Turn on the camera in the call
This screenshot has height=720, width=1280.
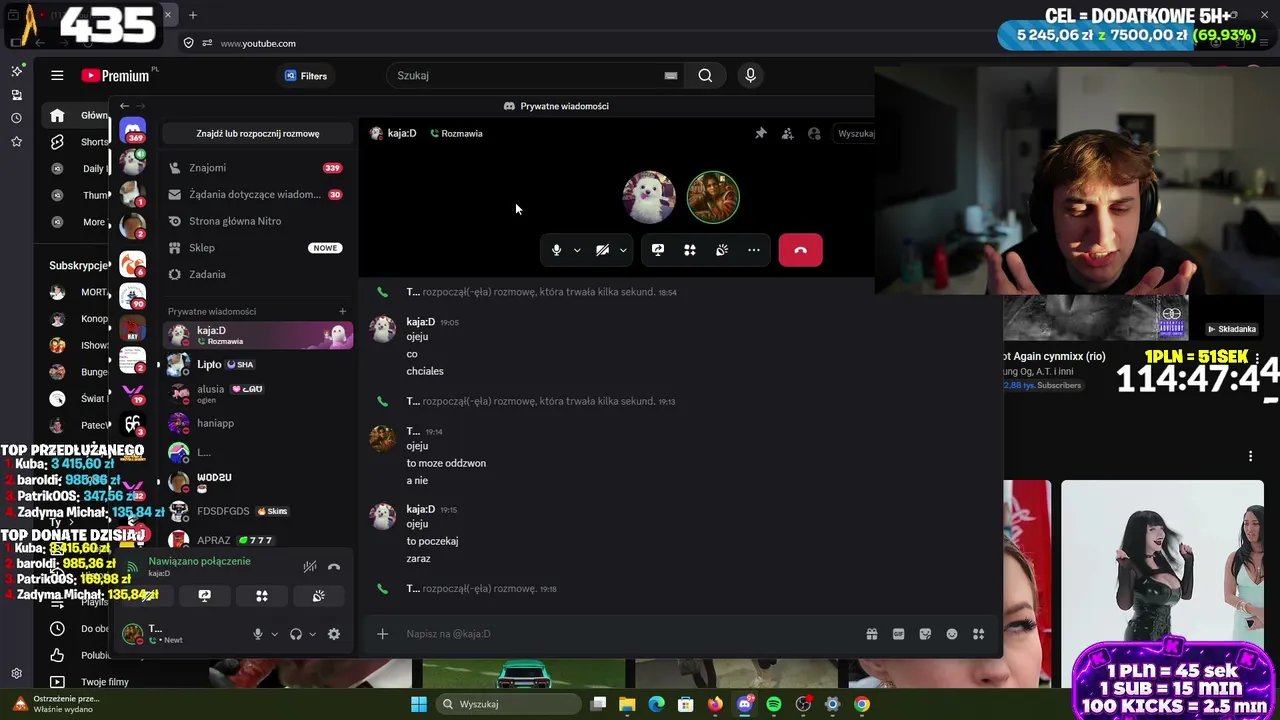point(602,250)
